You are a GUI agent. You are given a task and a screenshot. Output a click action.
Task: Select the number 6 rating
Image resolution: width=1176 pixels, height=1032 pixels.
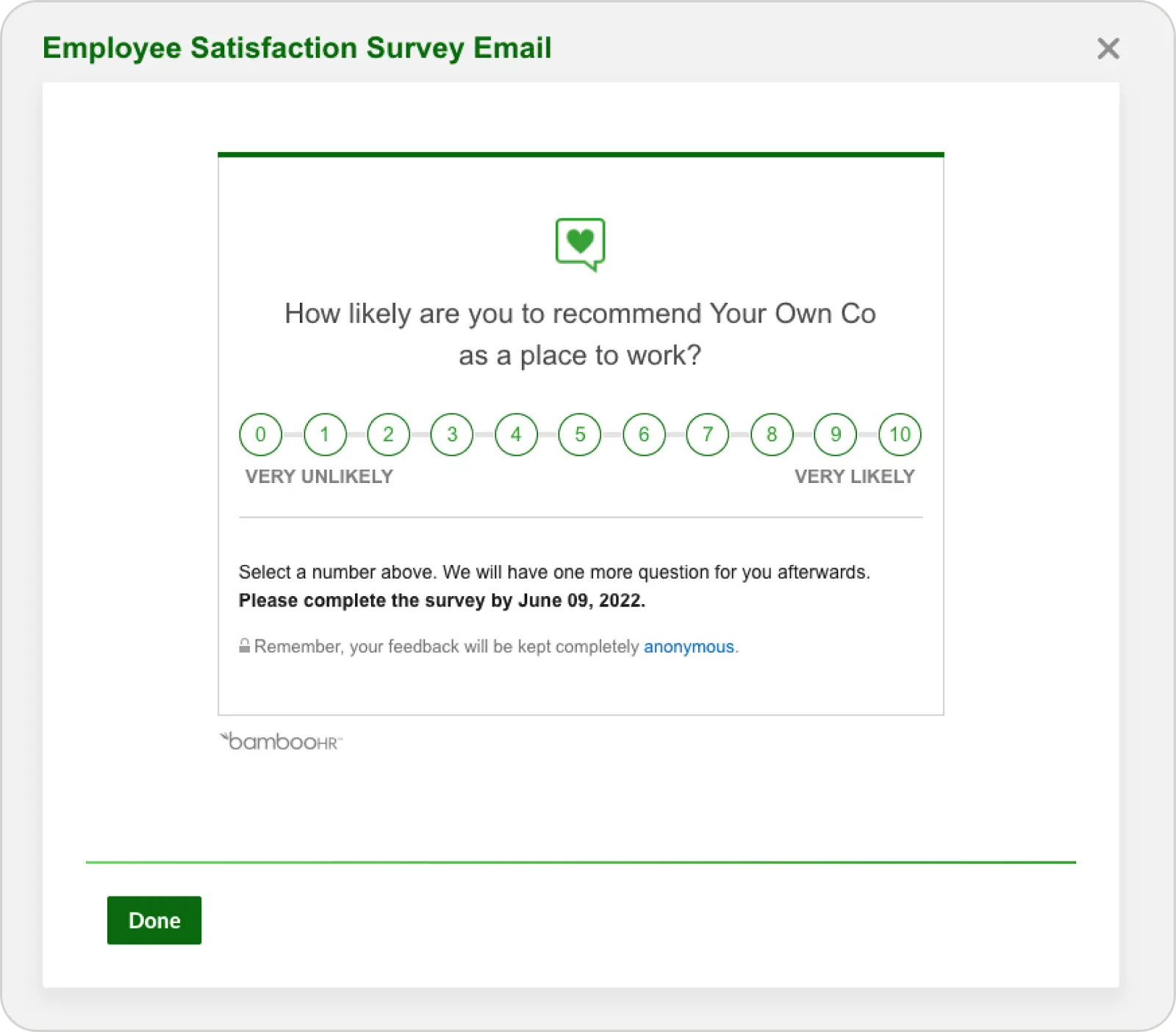[644, 434]
